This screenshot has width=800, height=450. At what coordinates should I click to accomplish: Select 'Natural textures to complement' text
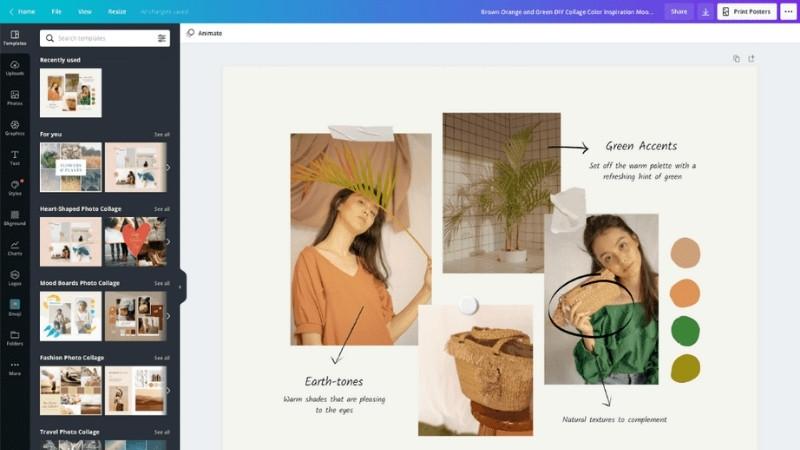pos(614,419)
